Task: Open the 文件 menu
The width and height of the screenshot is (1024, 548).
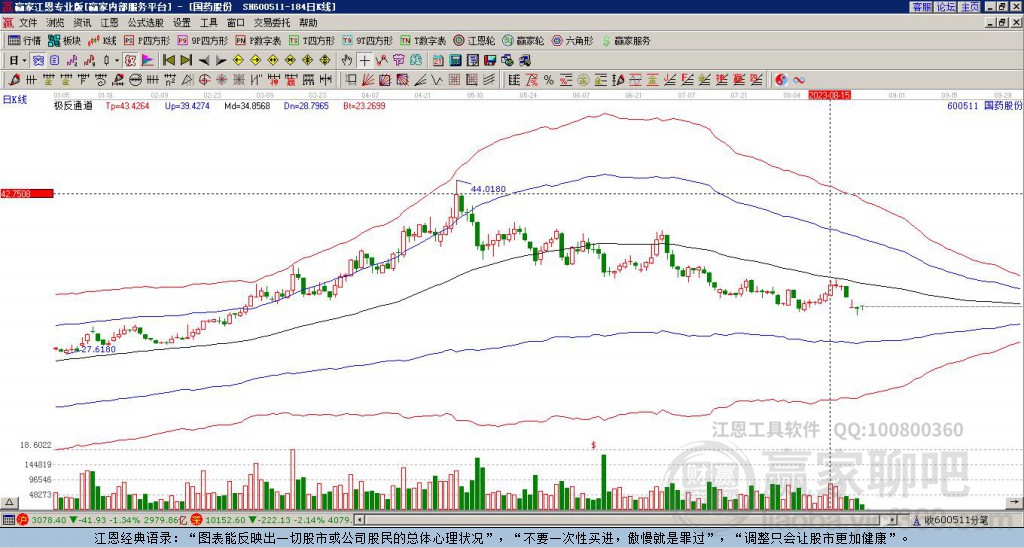Action: 27,23
